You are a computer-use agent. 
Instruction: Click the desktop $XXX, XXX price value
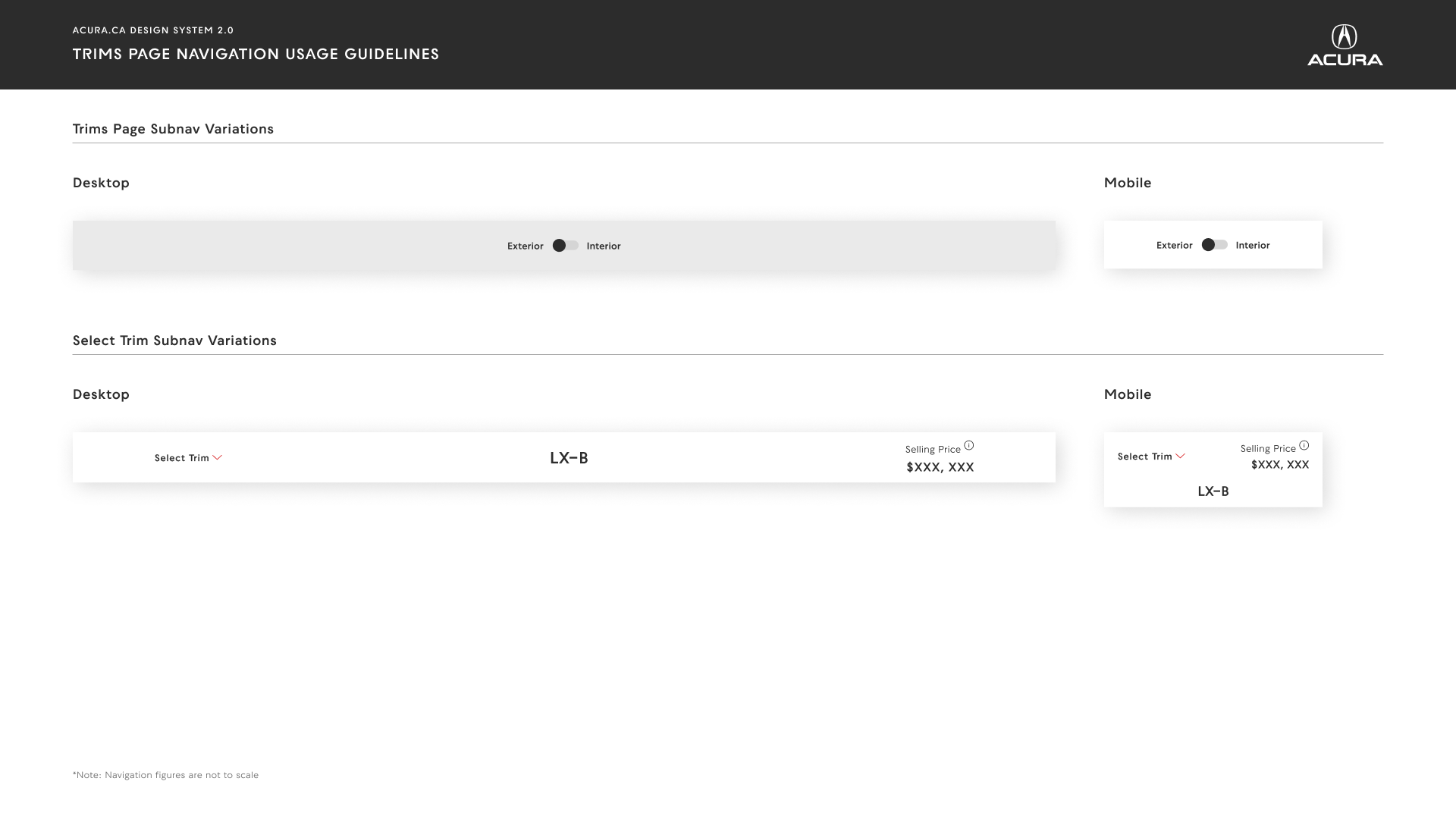click(940, 467)
